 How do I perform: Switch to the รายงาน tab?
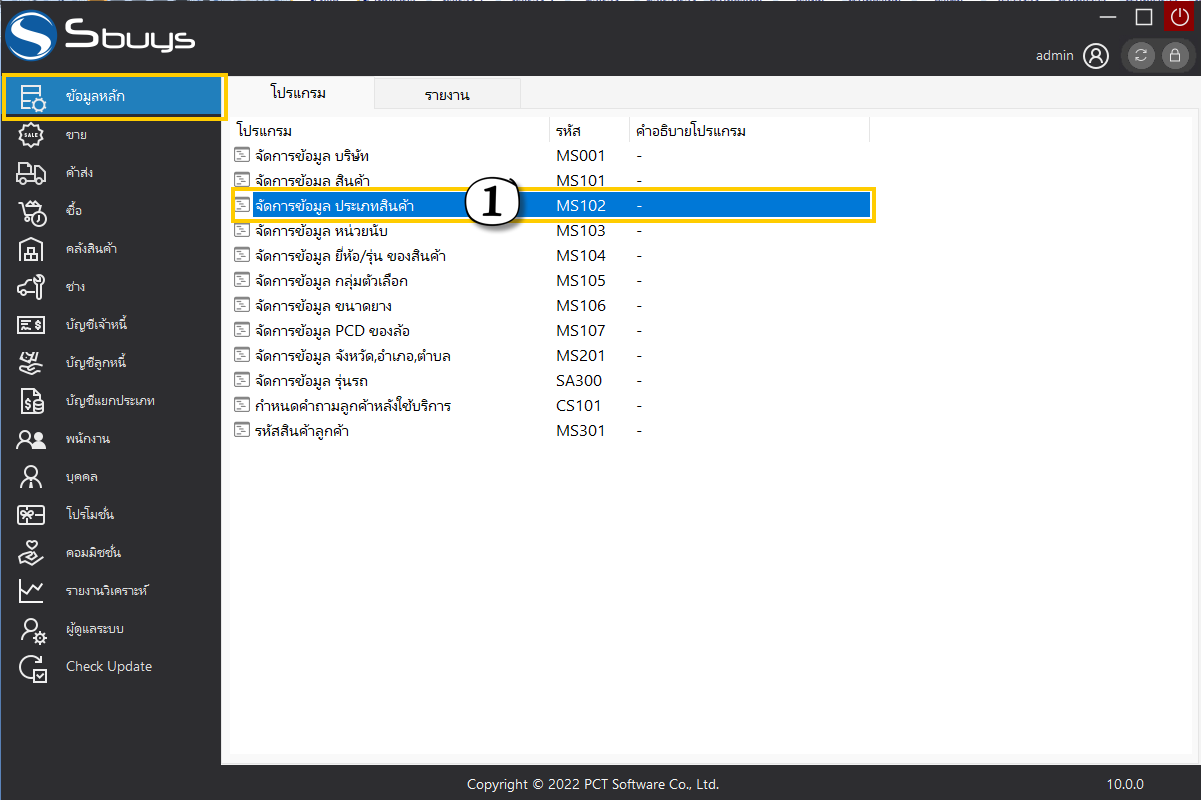[x=447, y=95]
